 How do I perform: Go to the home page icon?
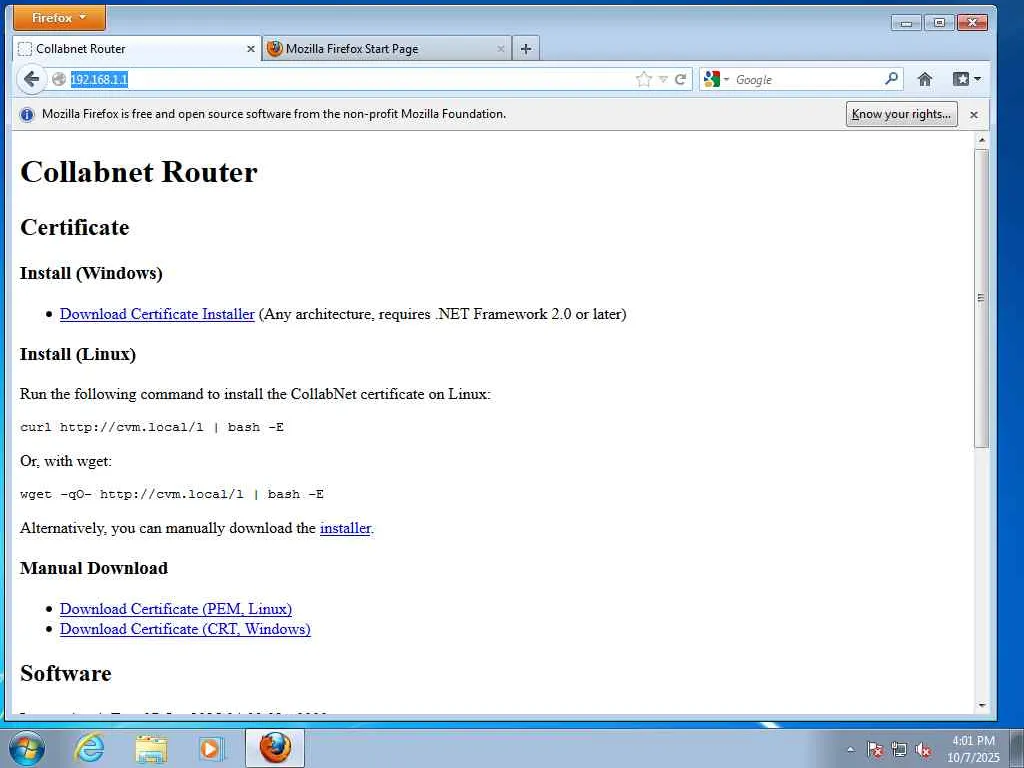925,79
